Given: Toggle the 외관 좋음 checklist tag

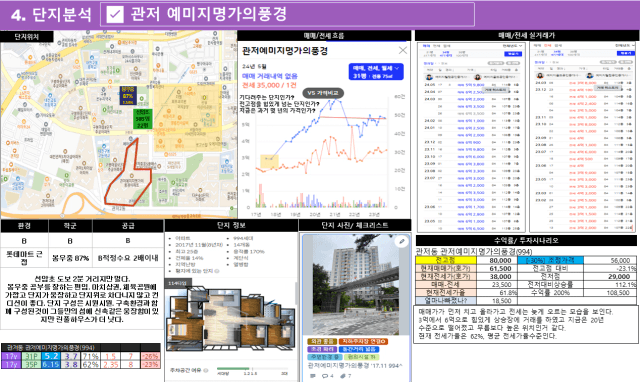Looking at the screenshot, I should tap(322, 341).
